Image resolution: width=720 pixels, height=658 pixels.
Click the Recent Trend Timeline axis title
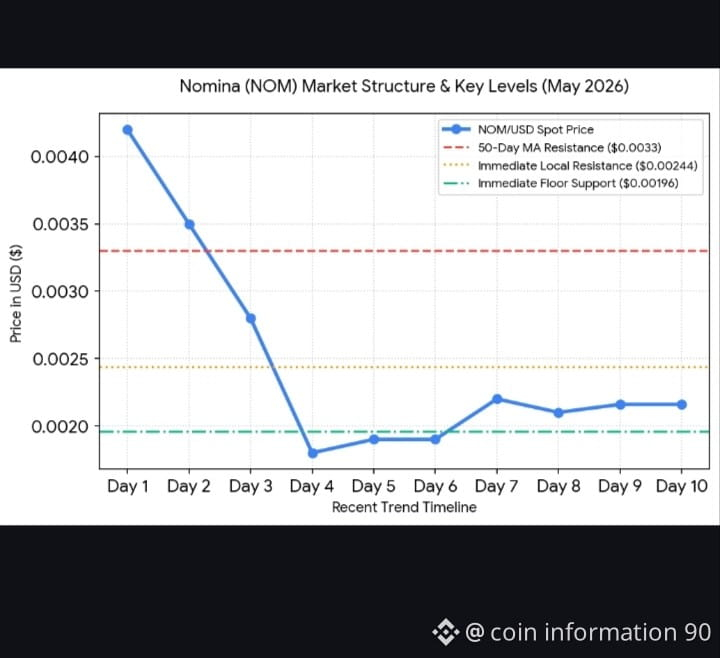404,507
